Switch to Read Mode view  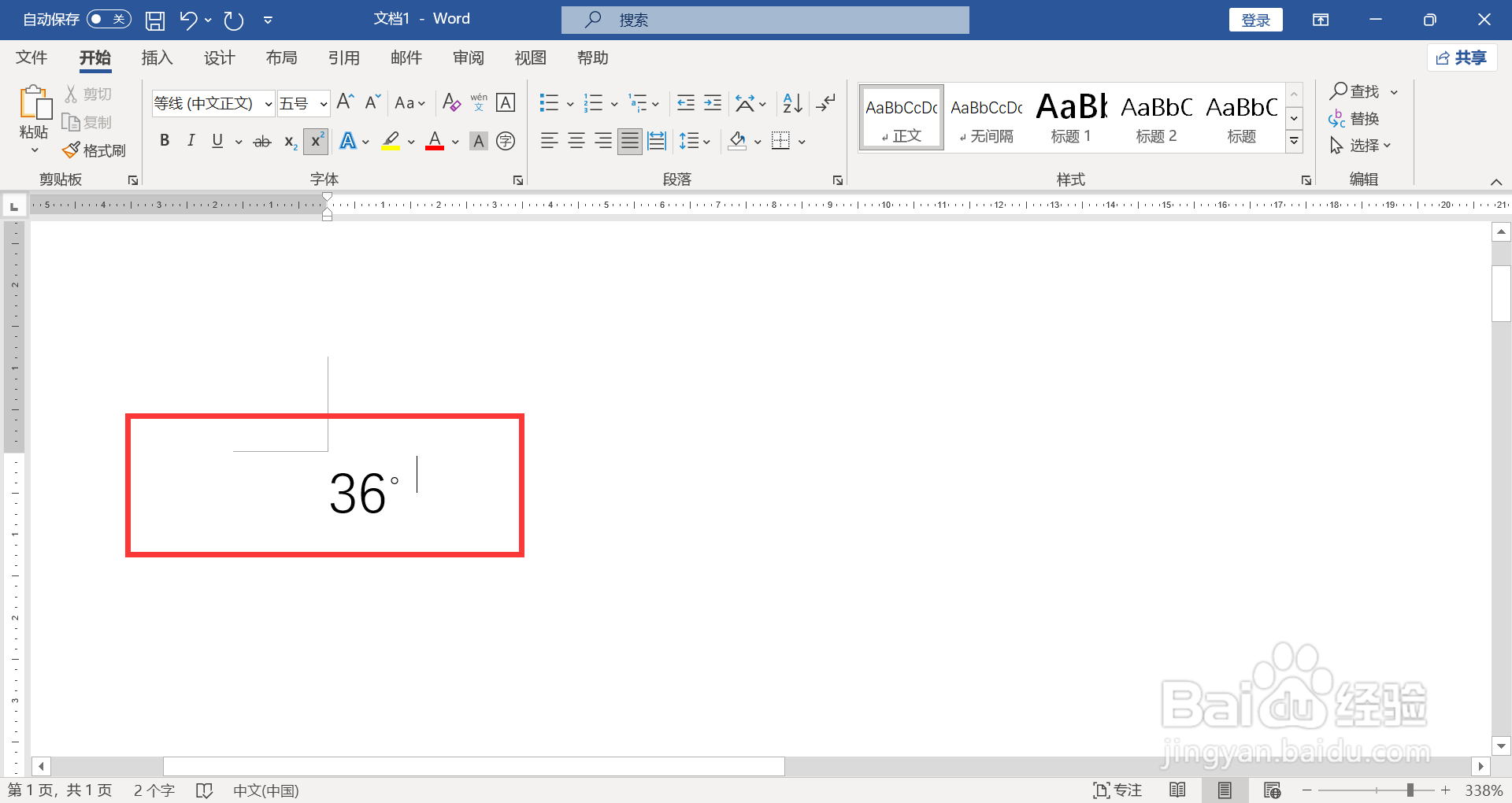pos(1178,790)
